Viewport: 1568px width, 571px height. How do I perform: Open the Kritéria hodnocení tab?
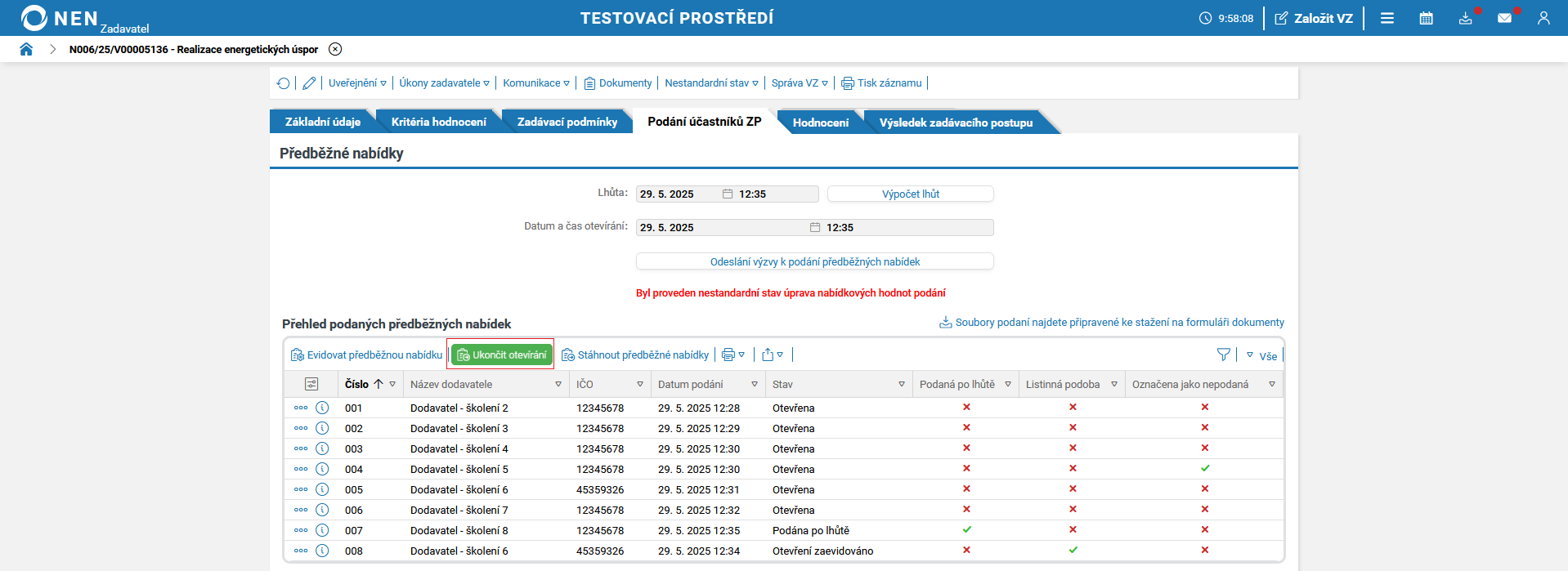(x=438, y=122)
